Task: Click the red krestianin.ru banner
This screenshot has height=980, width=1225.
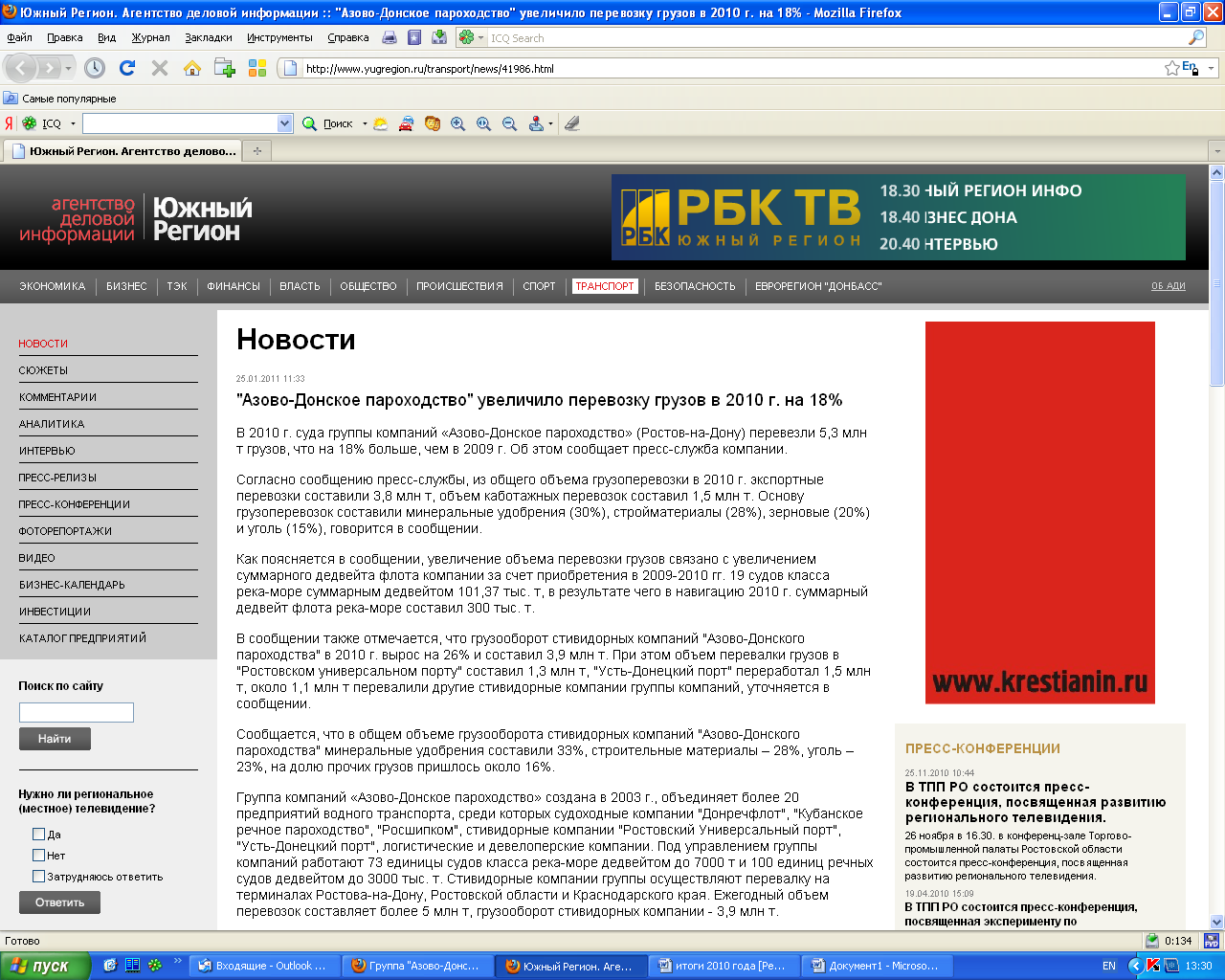Action: (1040, 513)
